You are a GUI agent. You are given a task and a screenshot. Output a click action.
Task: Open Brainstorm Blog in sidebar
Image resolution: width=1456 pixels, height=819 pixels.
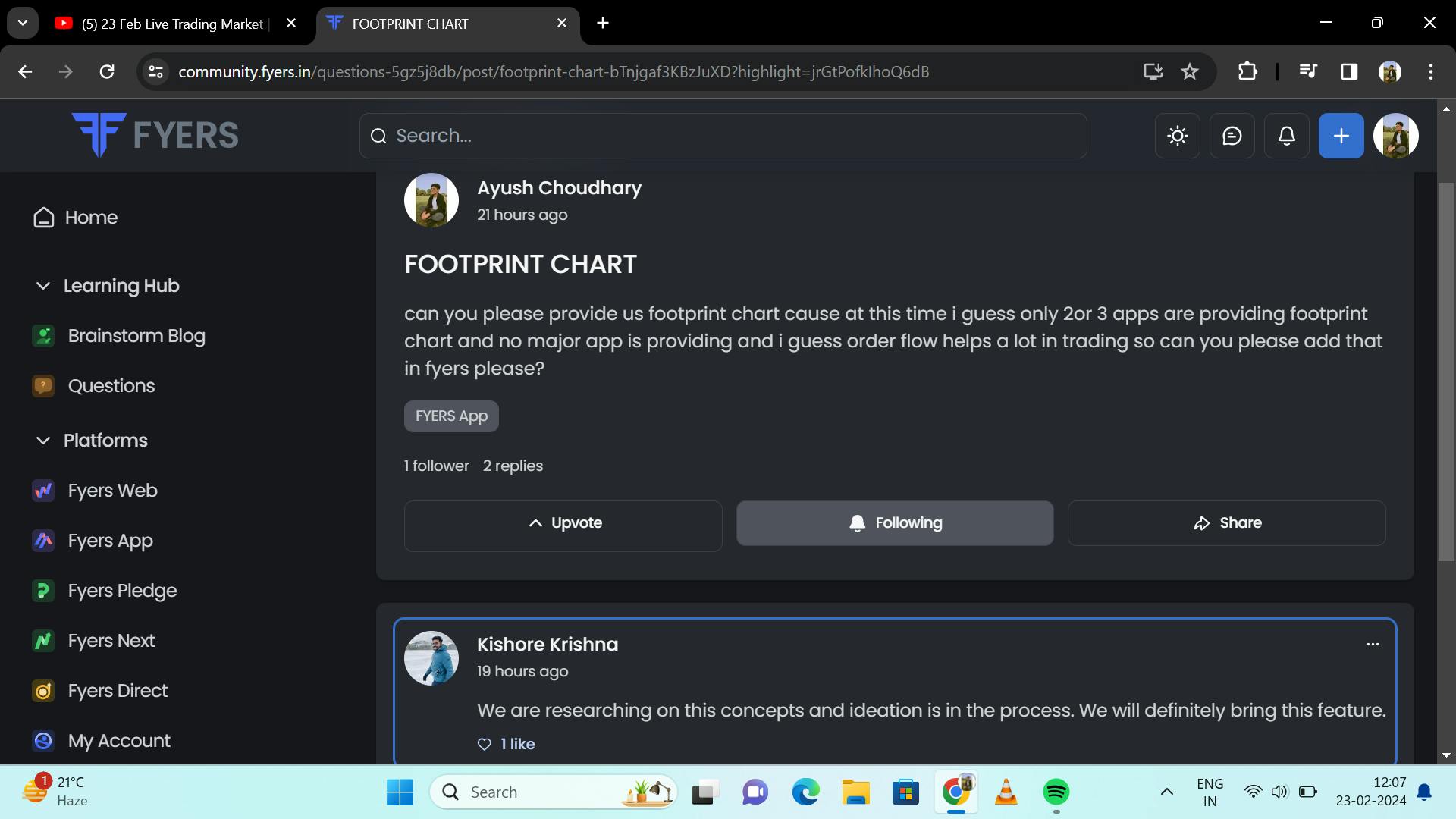(136, 336)
